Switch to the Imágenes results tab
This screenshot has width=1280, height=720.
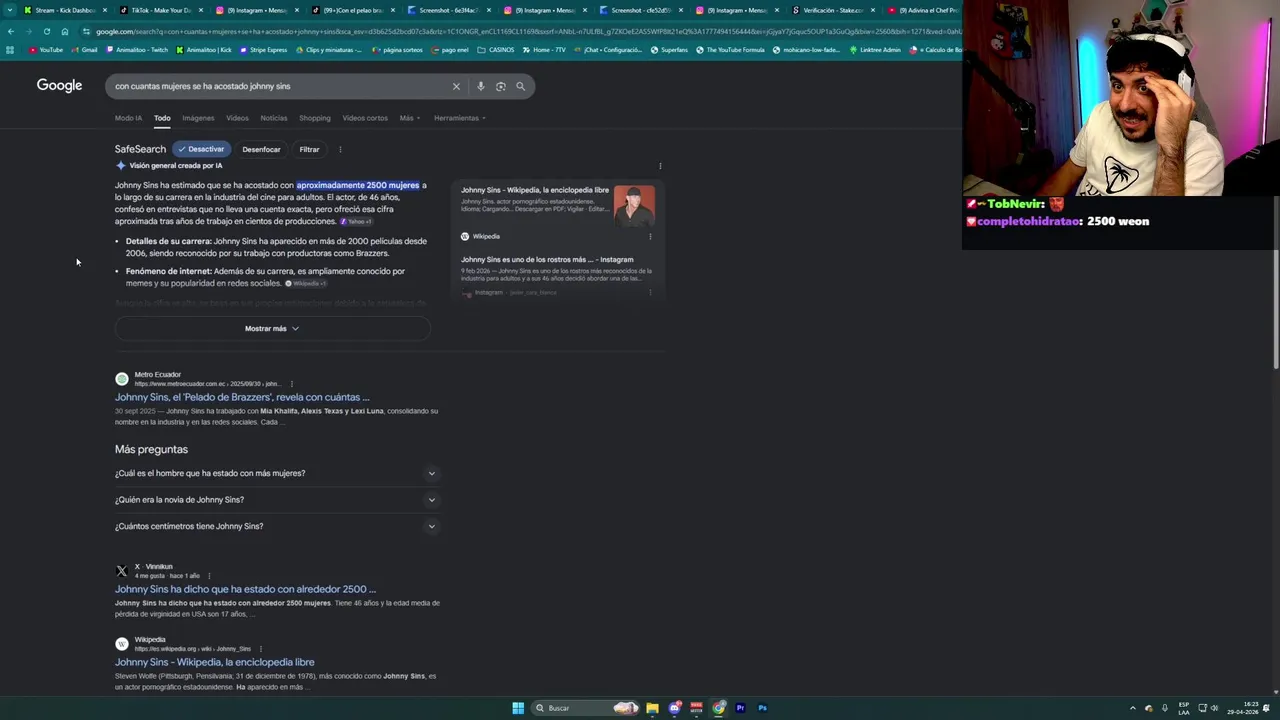(x=198, y=118)
